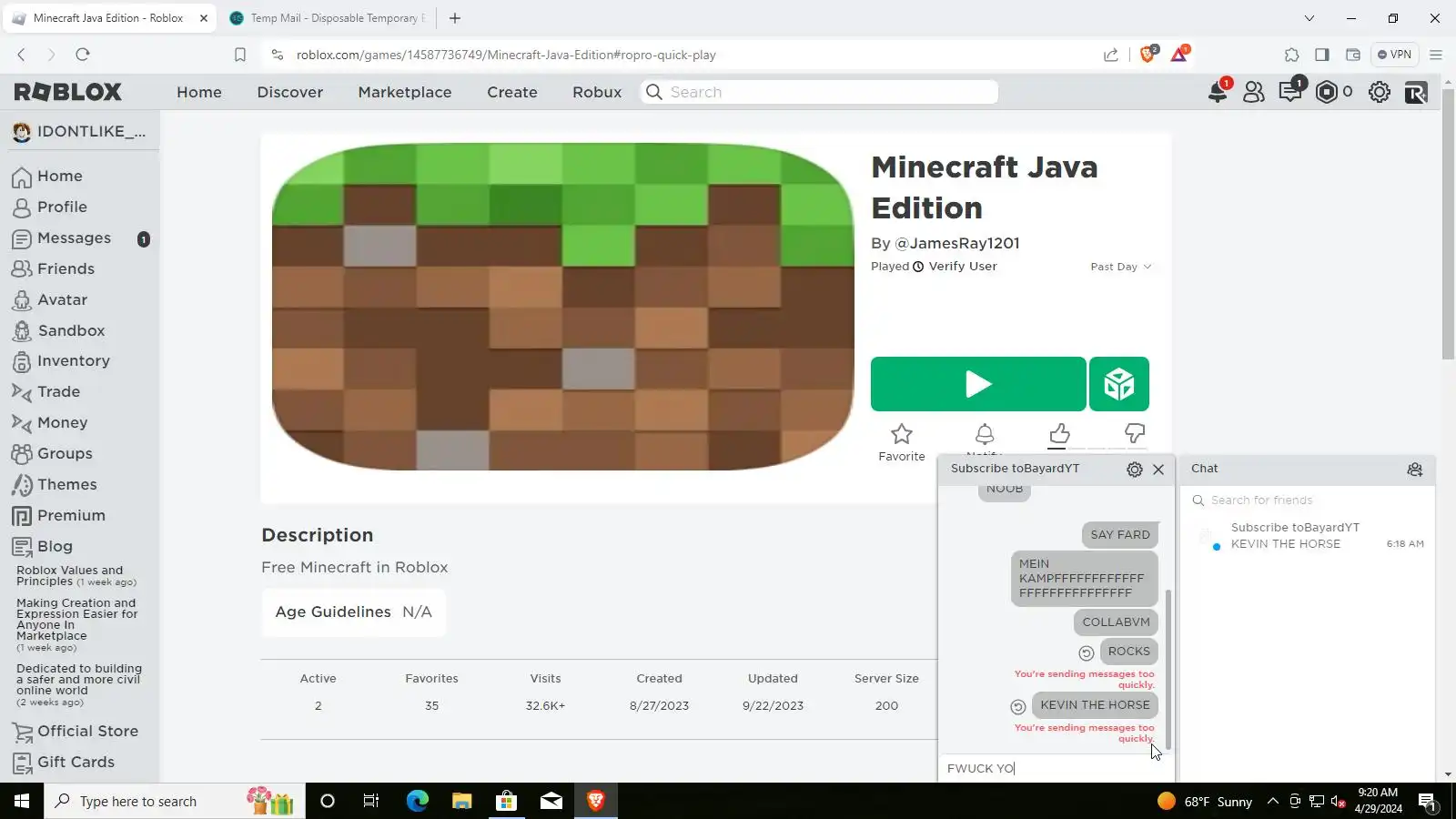Screen dimensions: 1456x819
Task: Open chat conversation settings gear
Action: click(x=1135, y=470)
